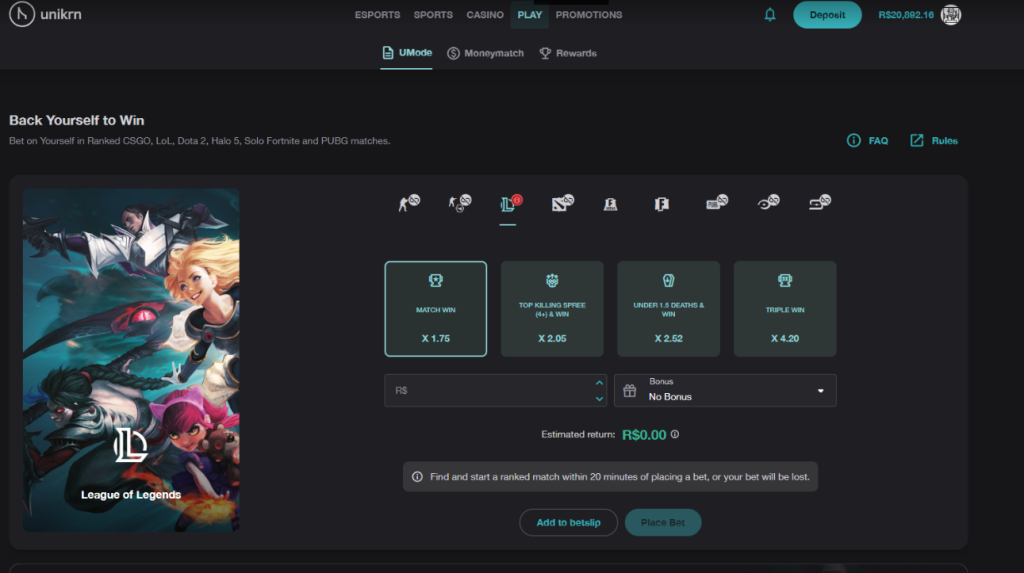The width and height of the screenshot is (1024, 573).
Task: Decrease bet amount with down arrow
Action: (x=599, y=399)
